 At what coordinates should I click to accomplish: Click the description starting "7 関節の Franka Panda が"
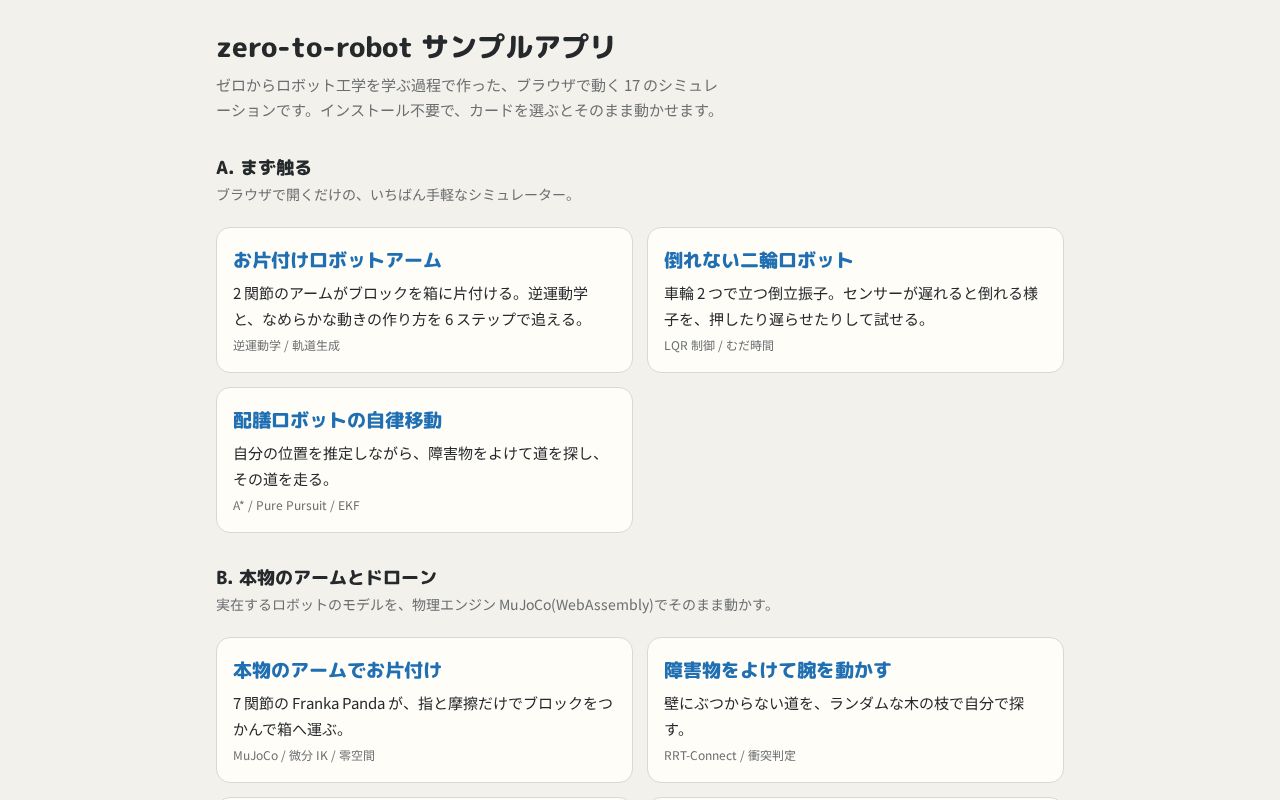(423, 716)
